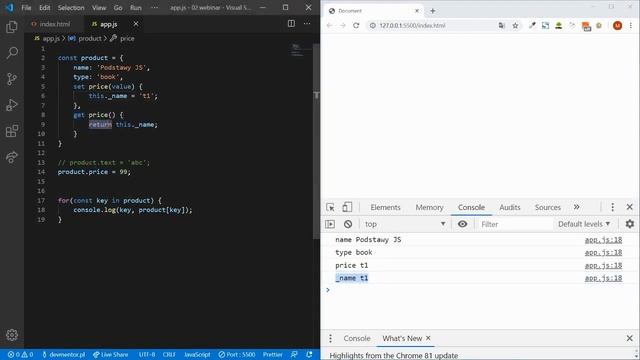Image resolution: width=640 pixels, height=360 pixels.
Task: Click the Live Share status bar button
Action: 110,354
